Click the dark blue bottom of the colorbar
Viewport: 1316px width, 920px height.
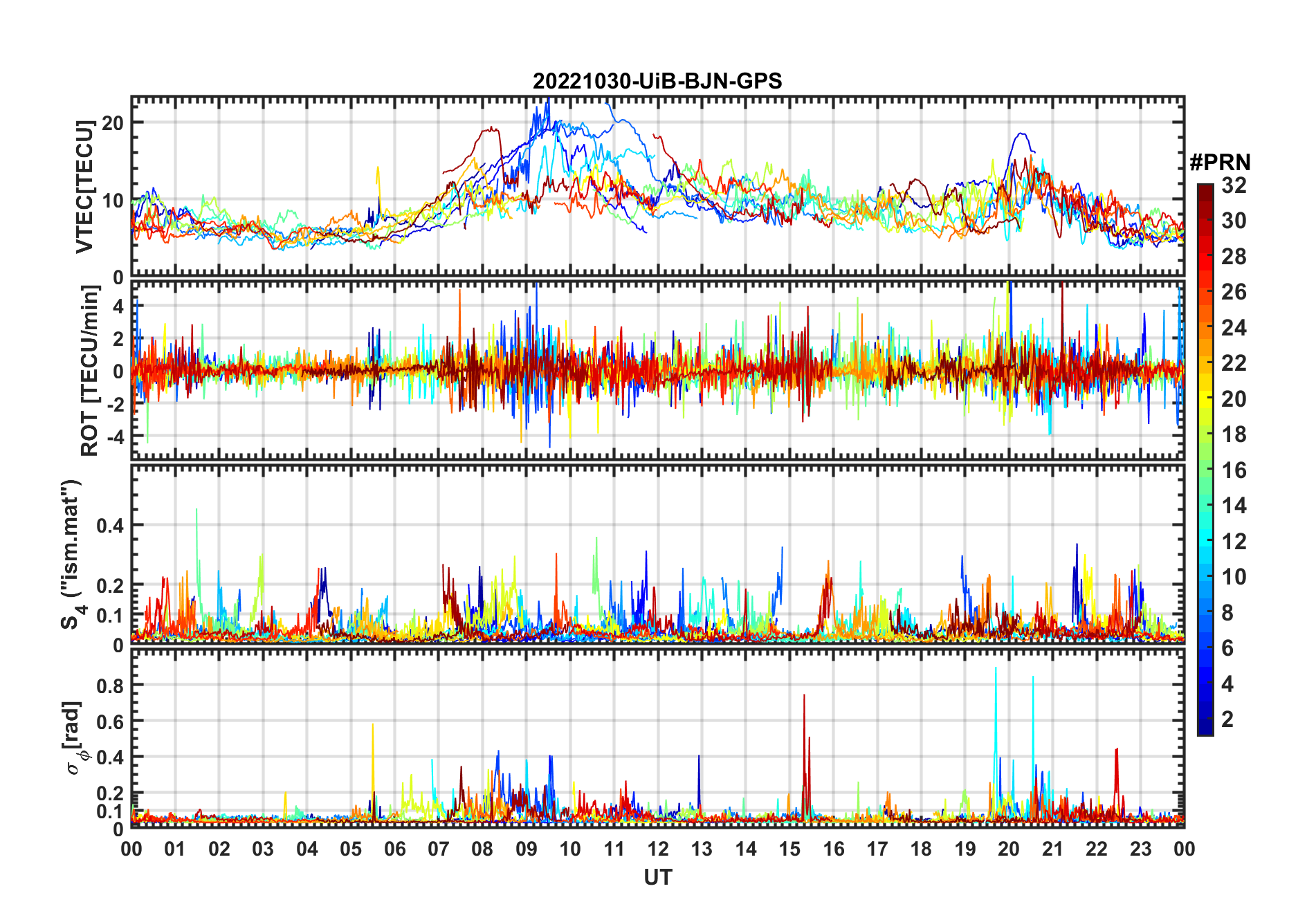[x=1205, y=728]
